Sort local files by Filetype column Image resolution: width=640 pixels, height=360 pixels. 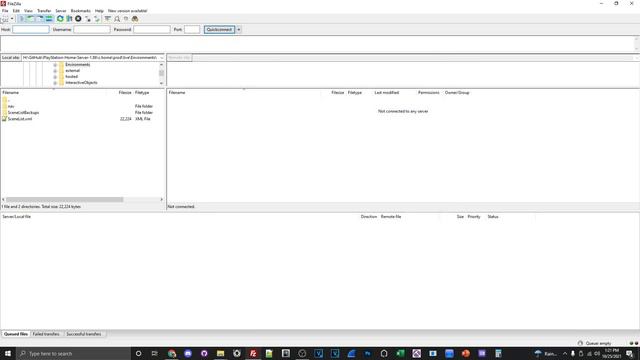coord(142,93)
